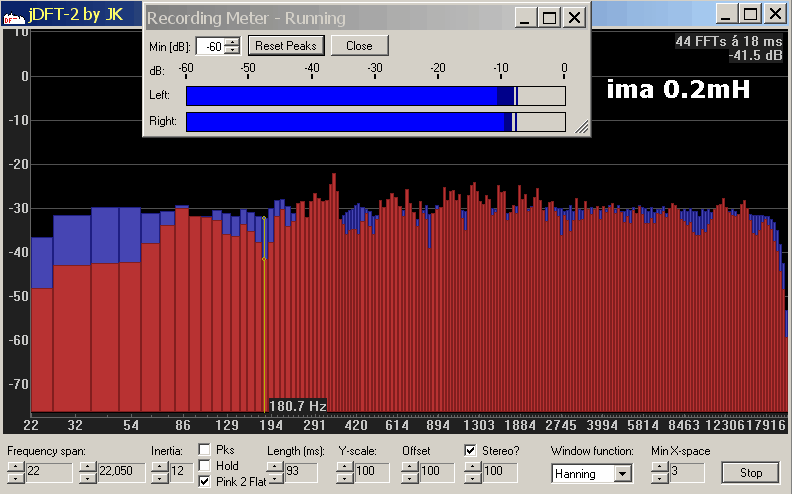
Task: Increase the Length (ms) value
Action: click(276, 467)
